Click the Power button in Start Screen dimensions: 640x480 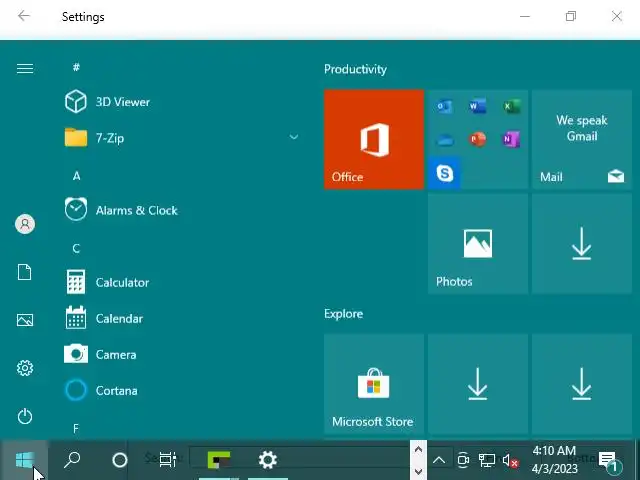pyautogui.click(x=25, y=416)
